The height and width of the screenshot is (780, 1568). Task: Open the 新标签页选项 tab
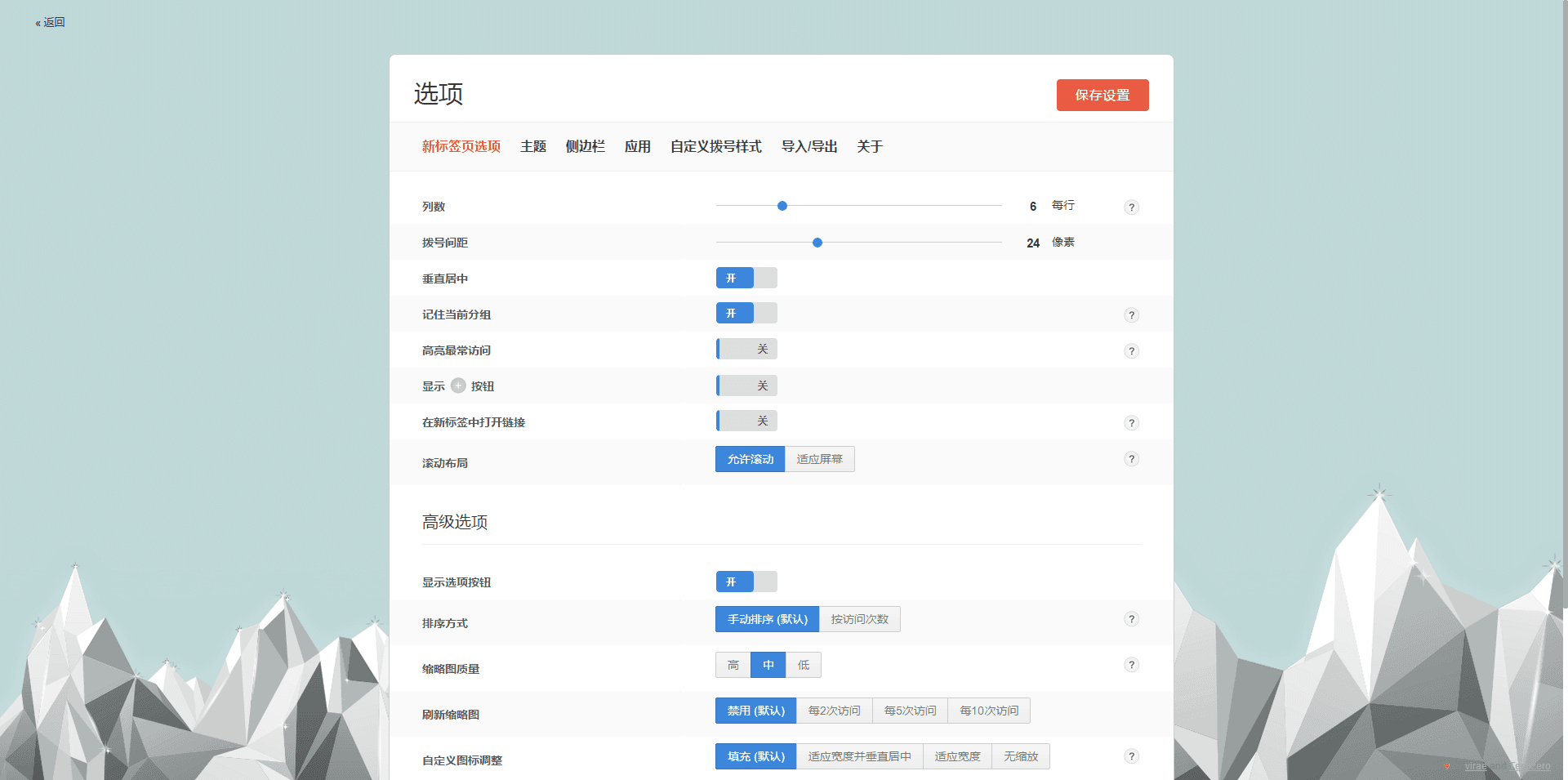click(x=461, y=146)
